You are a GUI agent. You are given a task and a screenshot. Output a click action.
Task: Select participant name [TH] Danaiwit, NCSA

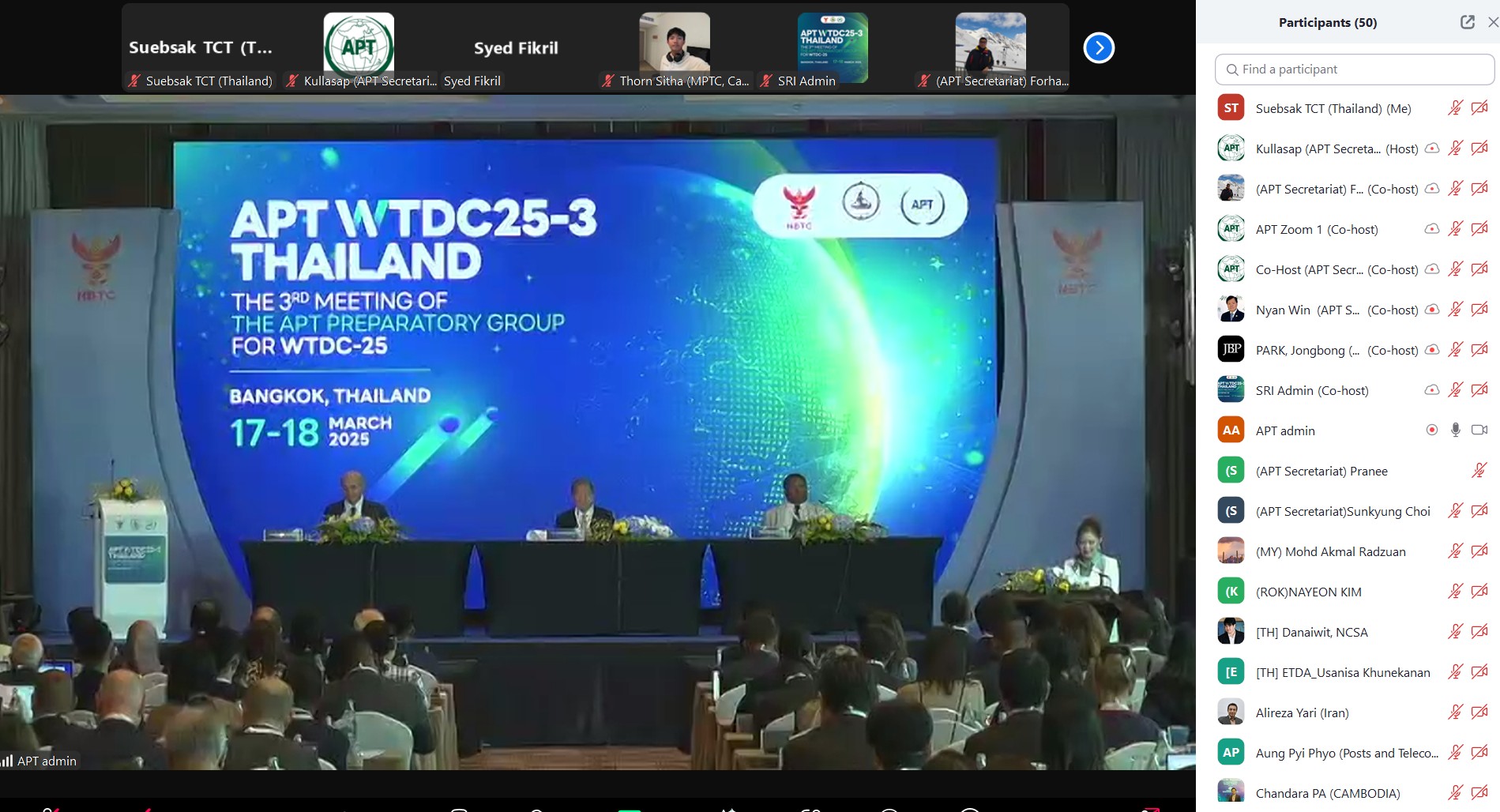(1312, 632)
